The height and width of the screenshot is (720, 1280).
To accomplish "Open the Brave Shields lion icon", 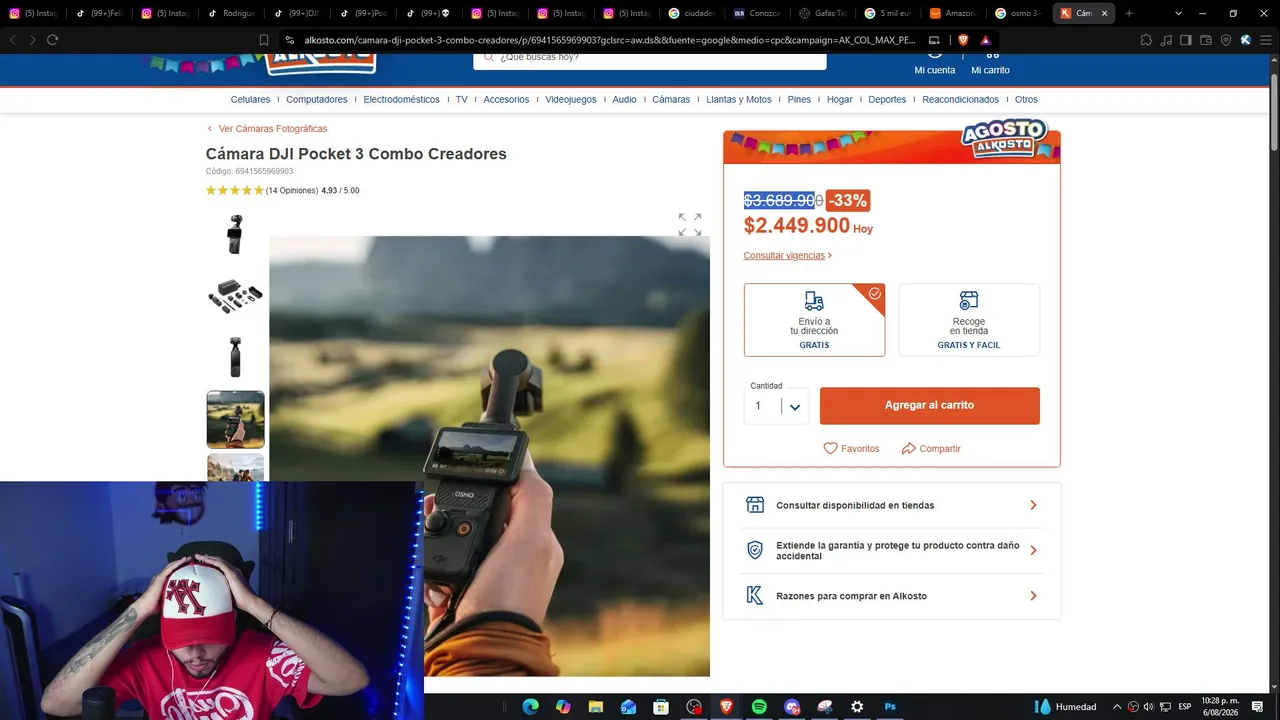I will pos(963,40).
